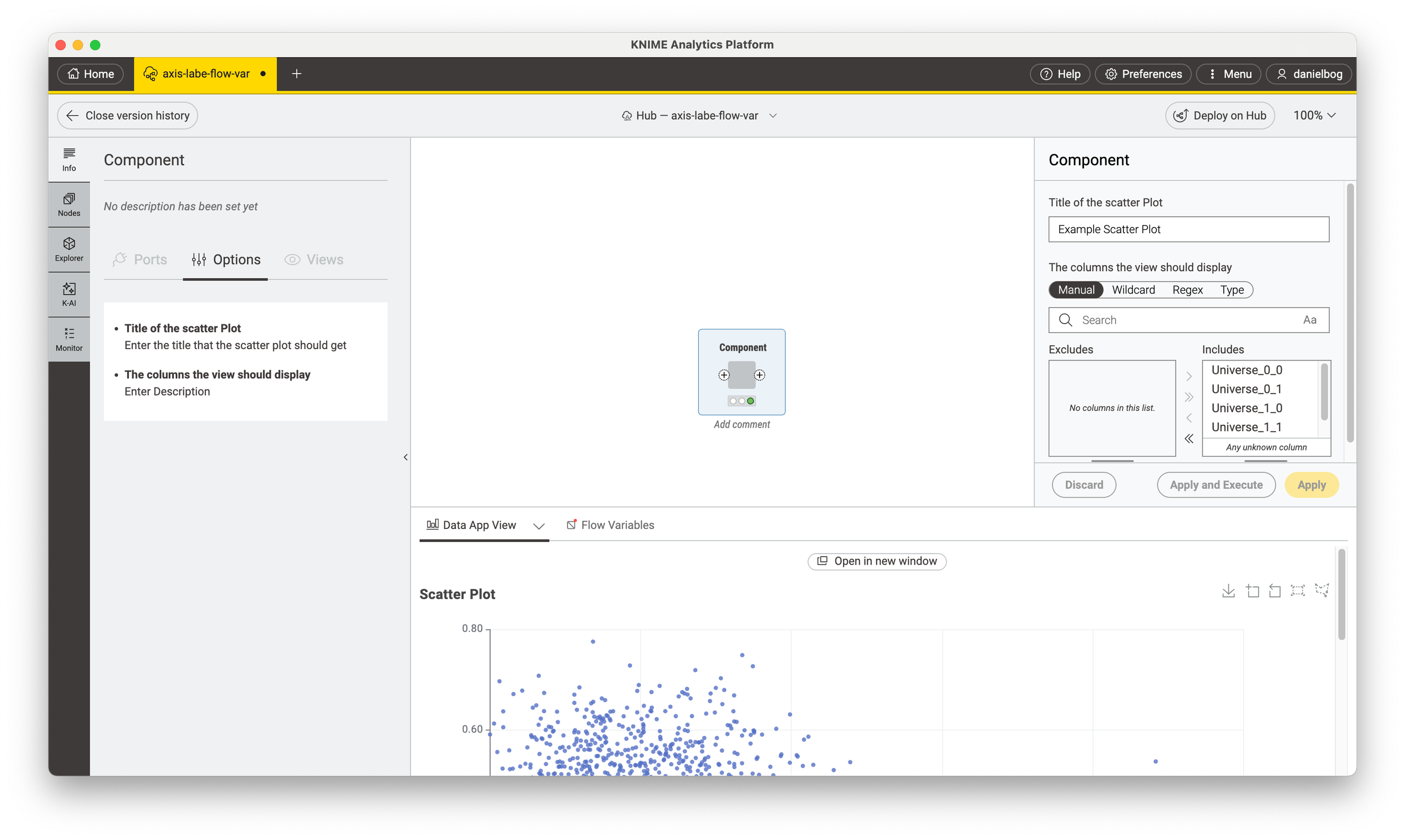Select Manual column selection mode
Screen dimensions: 1405x840
coord(1076,290)
